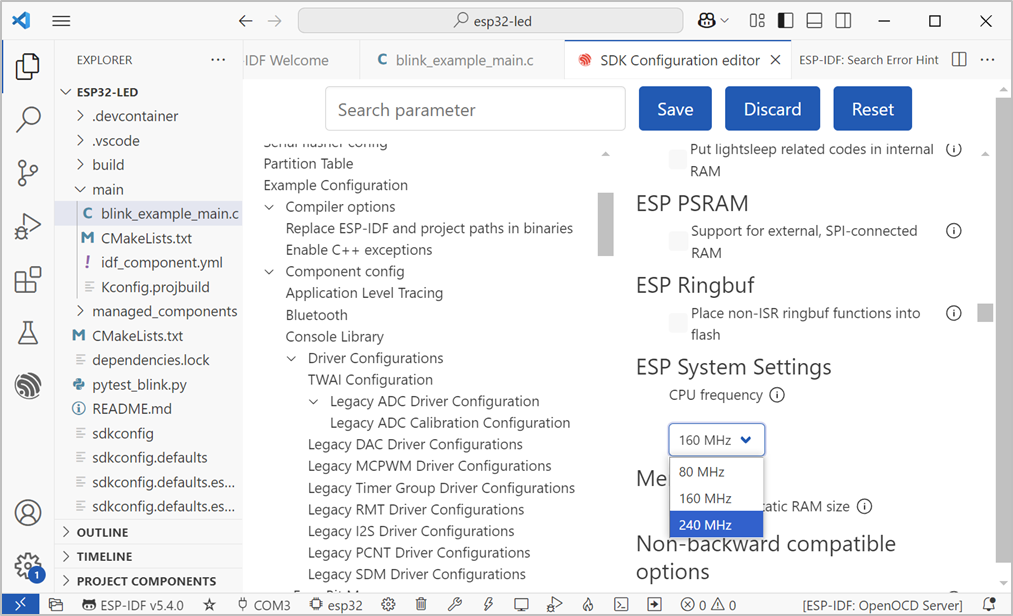1013x616 pixels.
Task: Toggle the primary side bar layout icon
Action: 786,21
